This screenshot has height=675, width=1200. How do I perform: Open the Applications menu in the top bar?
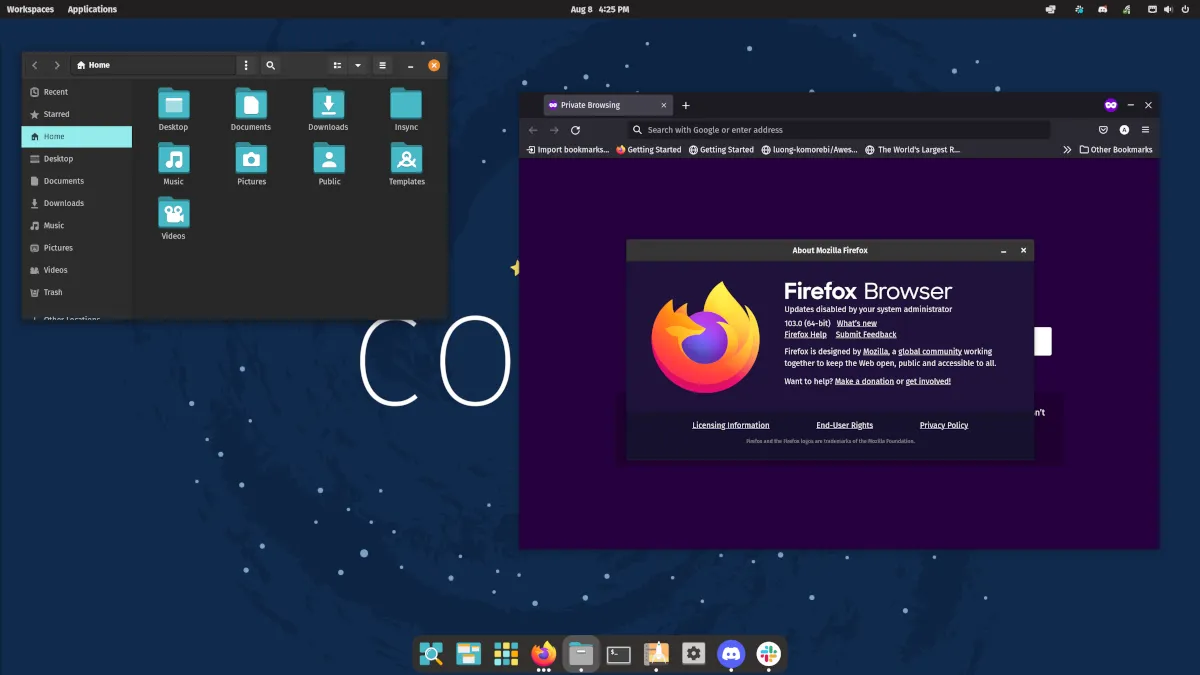click(x=92, y=9)
